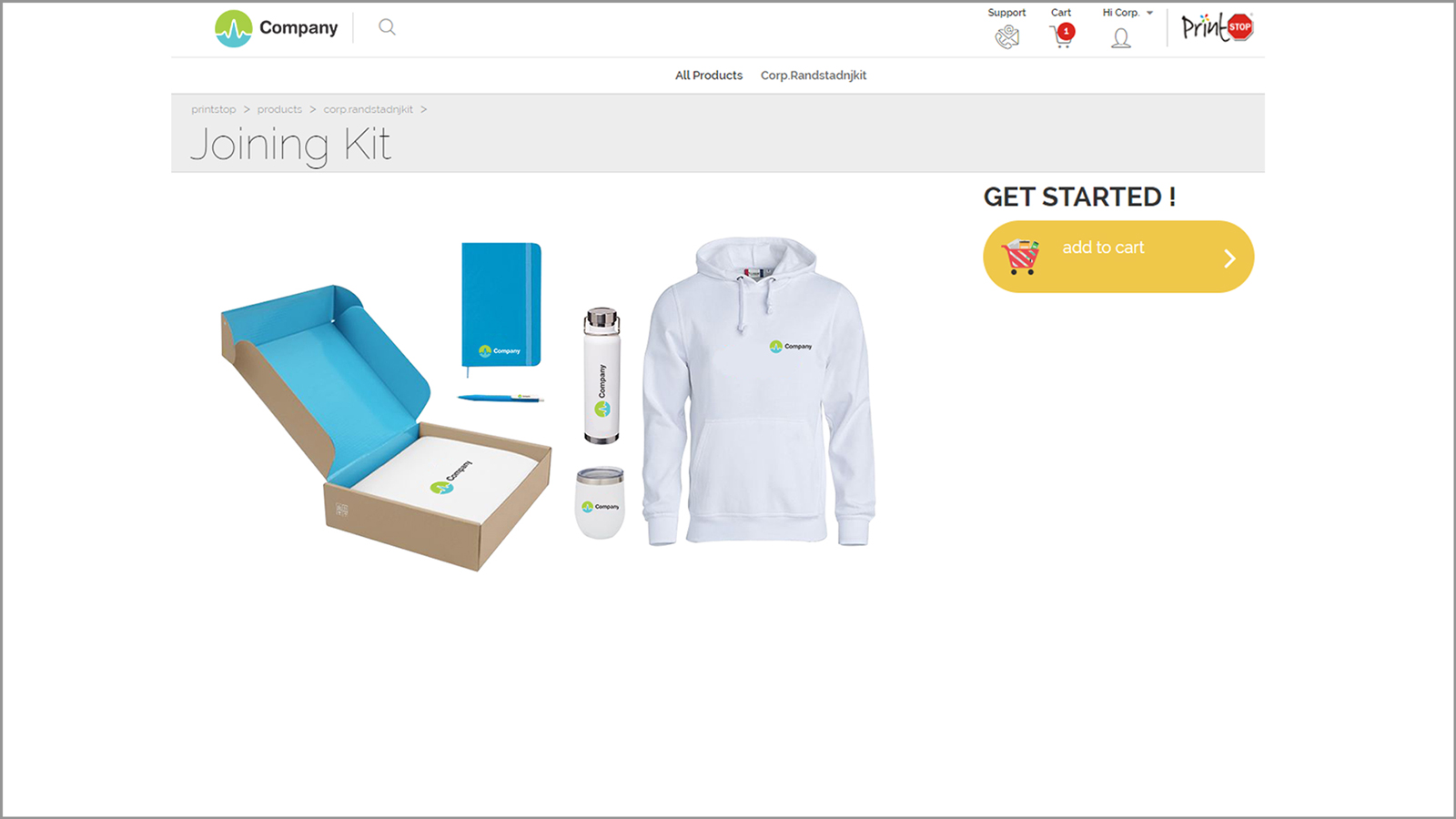This screenshot has height=819, width=1456.
Task: Click the basket icon on add to cart
Action: point(1020,257)
